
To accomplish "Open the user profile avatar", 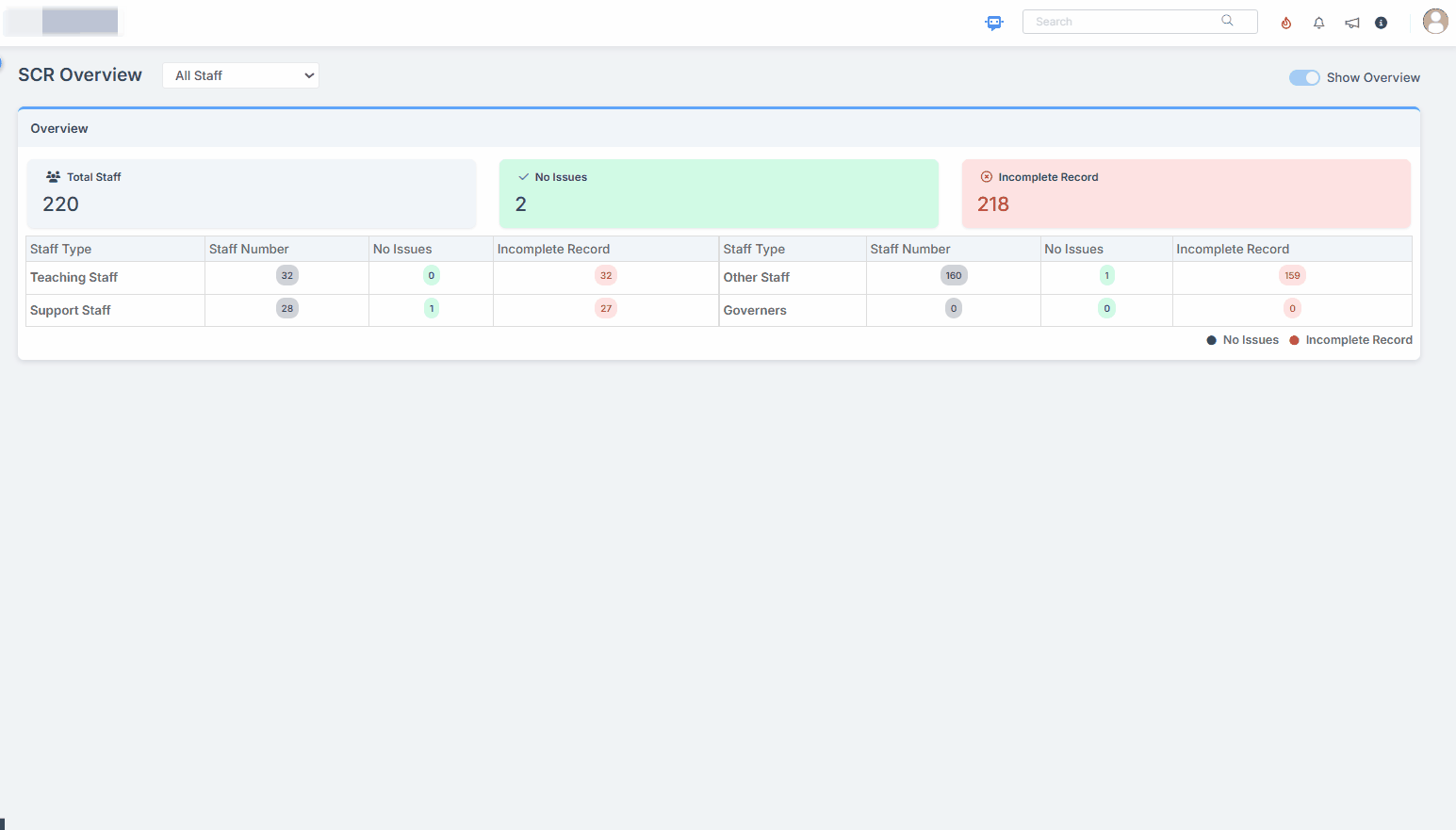I will (1434, 22).
